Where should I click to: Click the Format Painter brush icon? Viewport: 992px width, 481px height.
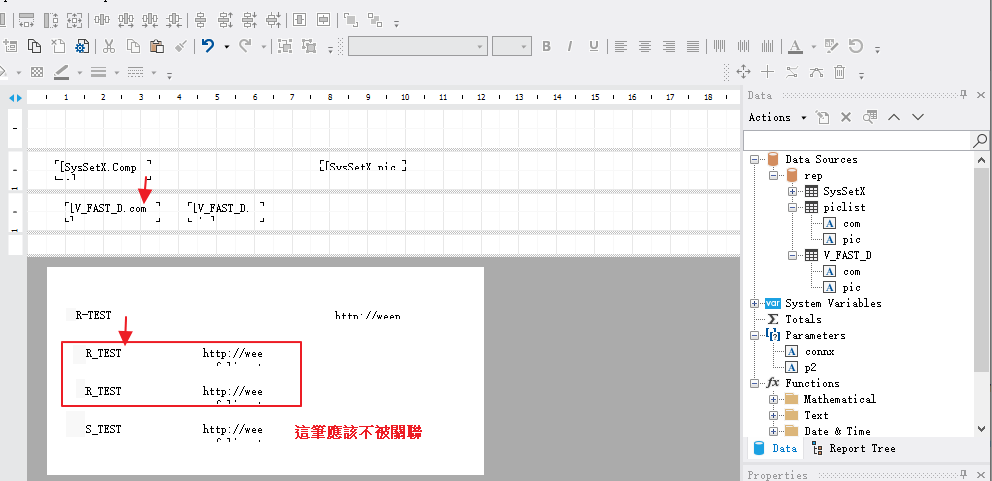tap(181, 46)
